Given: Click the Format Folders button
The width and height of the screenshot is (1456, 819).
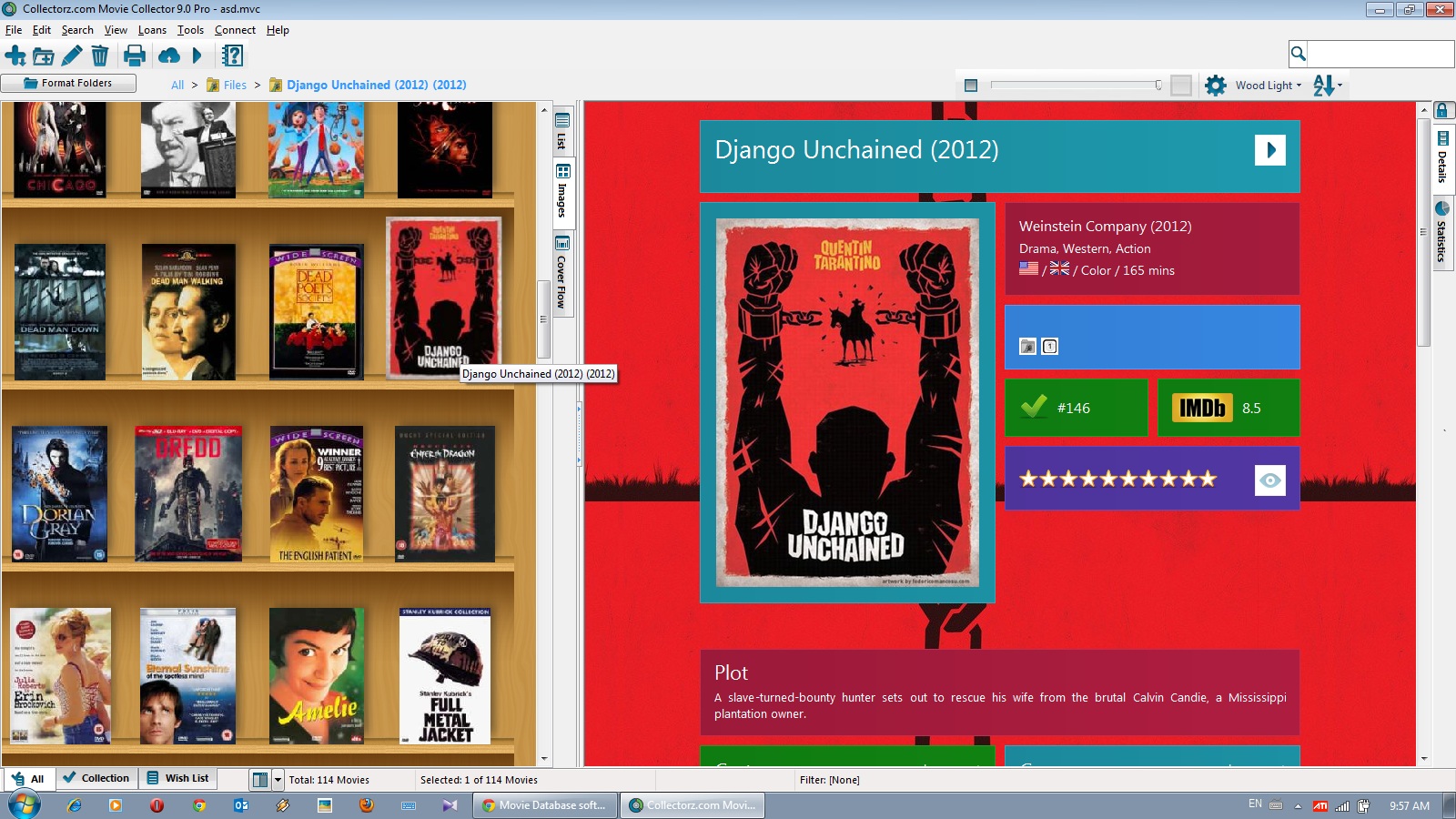Looking at the screenshot, I should pos(68,83).
